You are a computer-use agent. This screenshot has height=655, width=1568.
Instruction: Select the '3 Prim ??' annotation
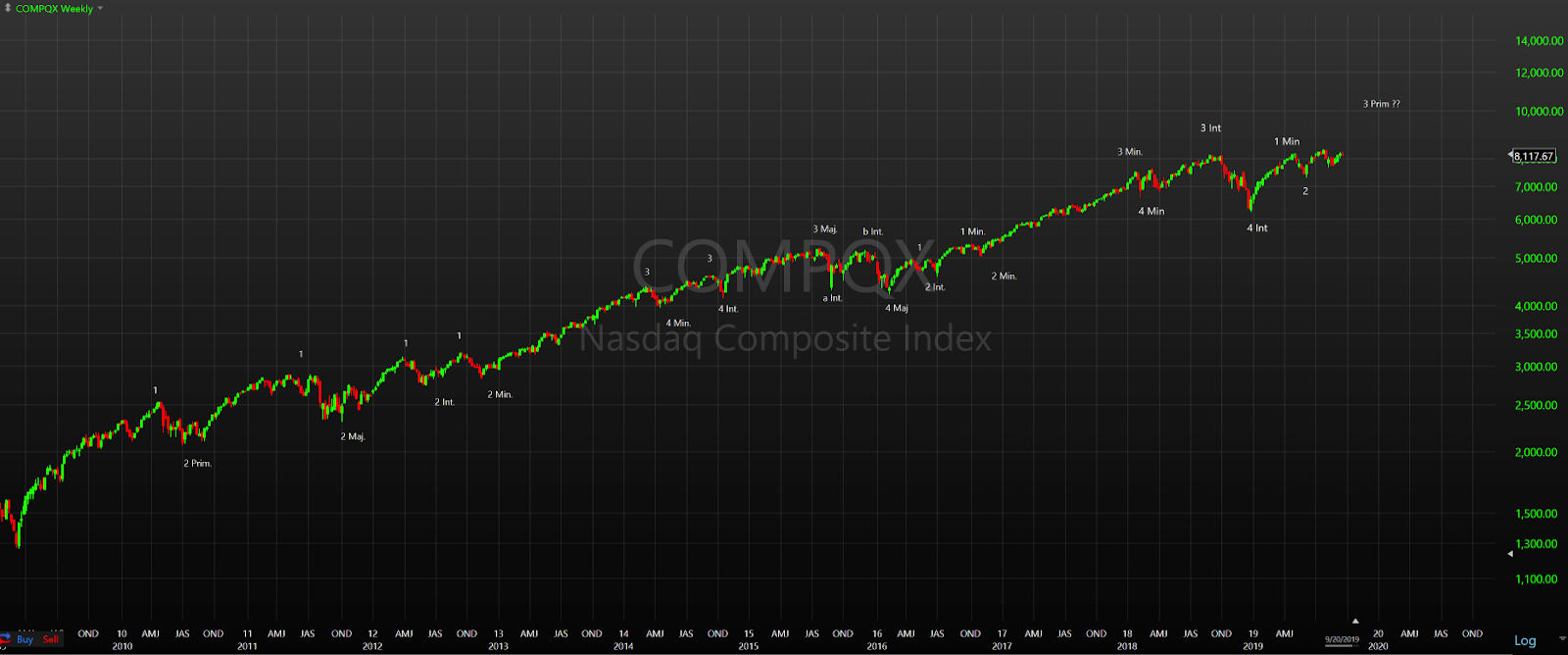coord(1381,104)
